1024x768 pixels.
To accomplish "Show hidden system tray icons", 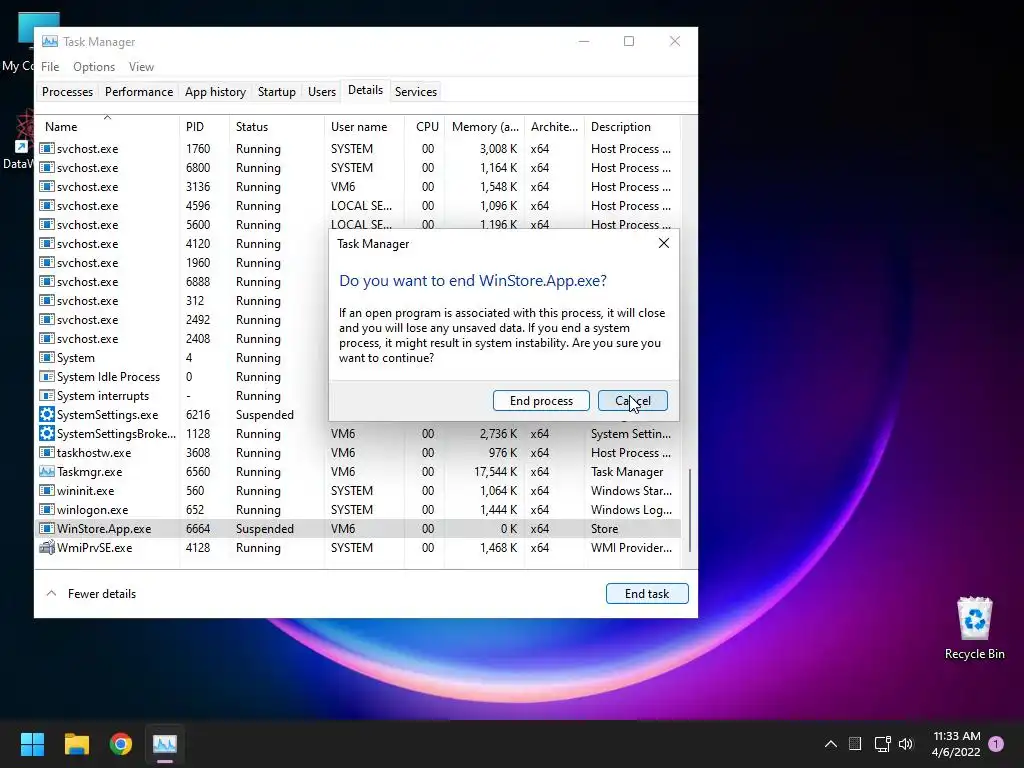I will (831, 744).
